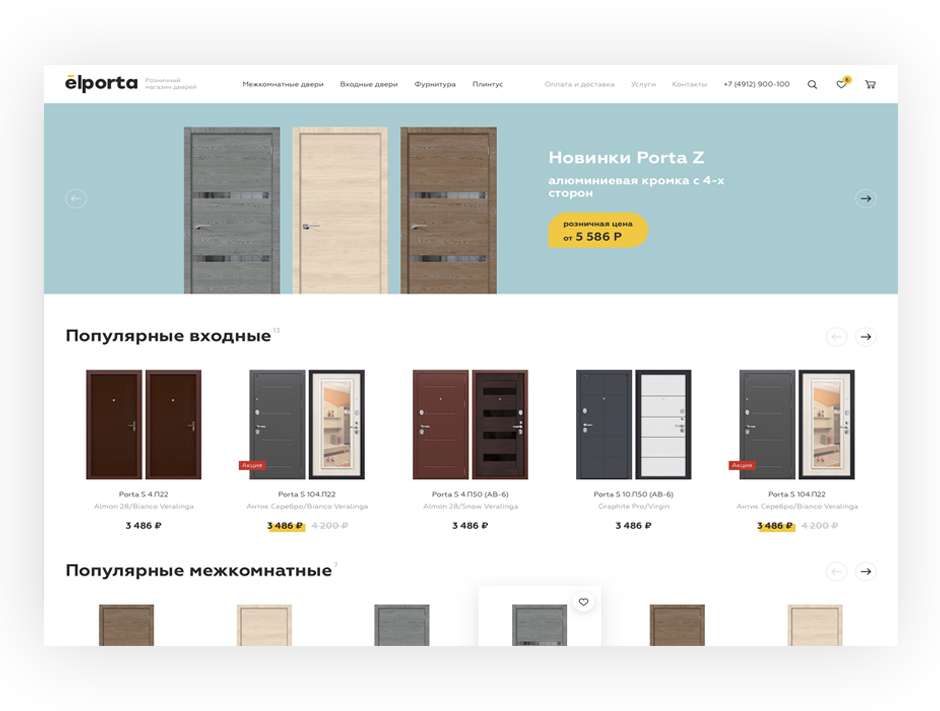Click Almon 28/Snow Veralinga description
This screenshot has height=711, width=940.
tap(471, 507)
